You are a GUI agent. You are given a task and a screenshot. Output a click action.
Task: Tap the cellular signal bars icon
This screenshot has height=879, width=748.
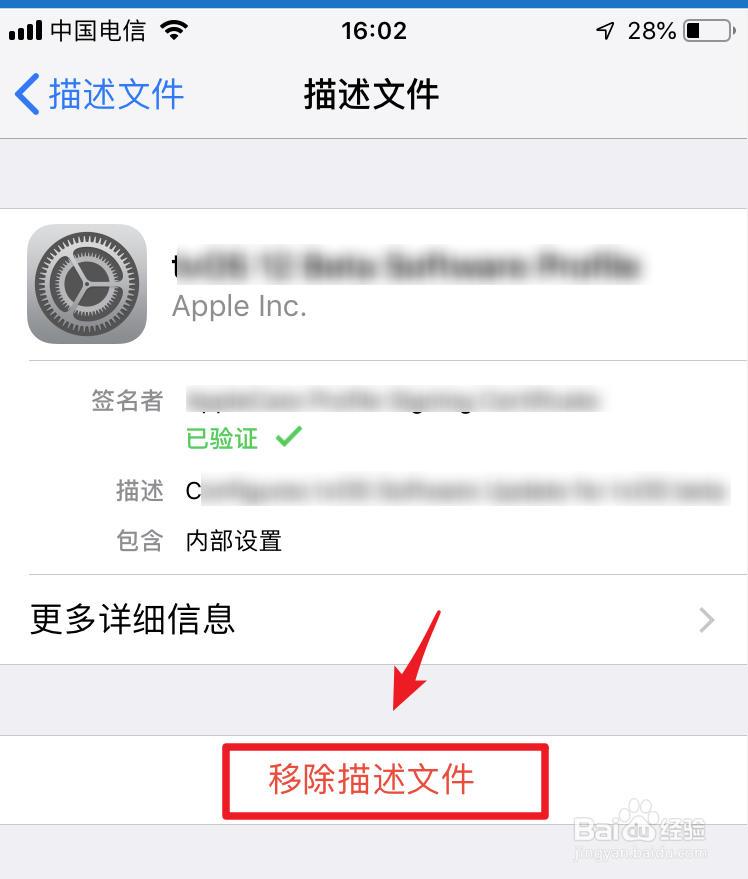(x=26, y=30)
